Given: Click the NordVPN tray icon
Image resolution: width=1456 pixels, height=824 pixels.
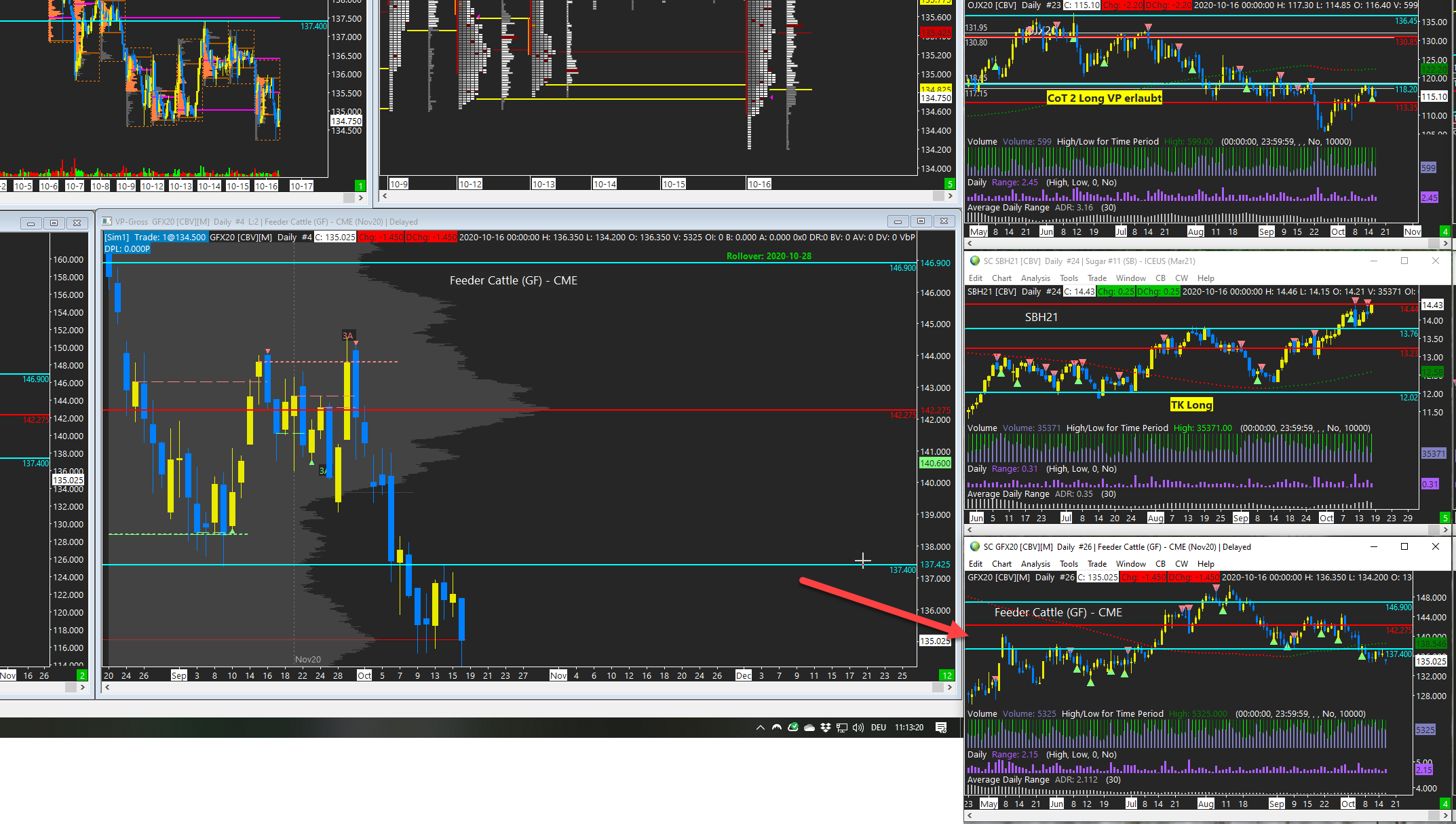Looking at the screenshot, I should click(x=777, y=728).
